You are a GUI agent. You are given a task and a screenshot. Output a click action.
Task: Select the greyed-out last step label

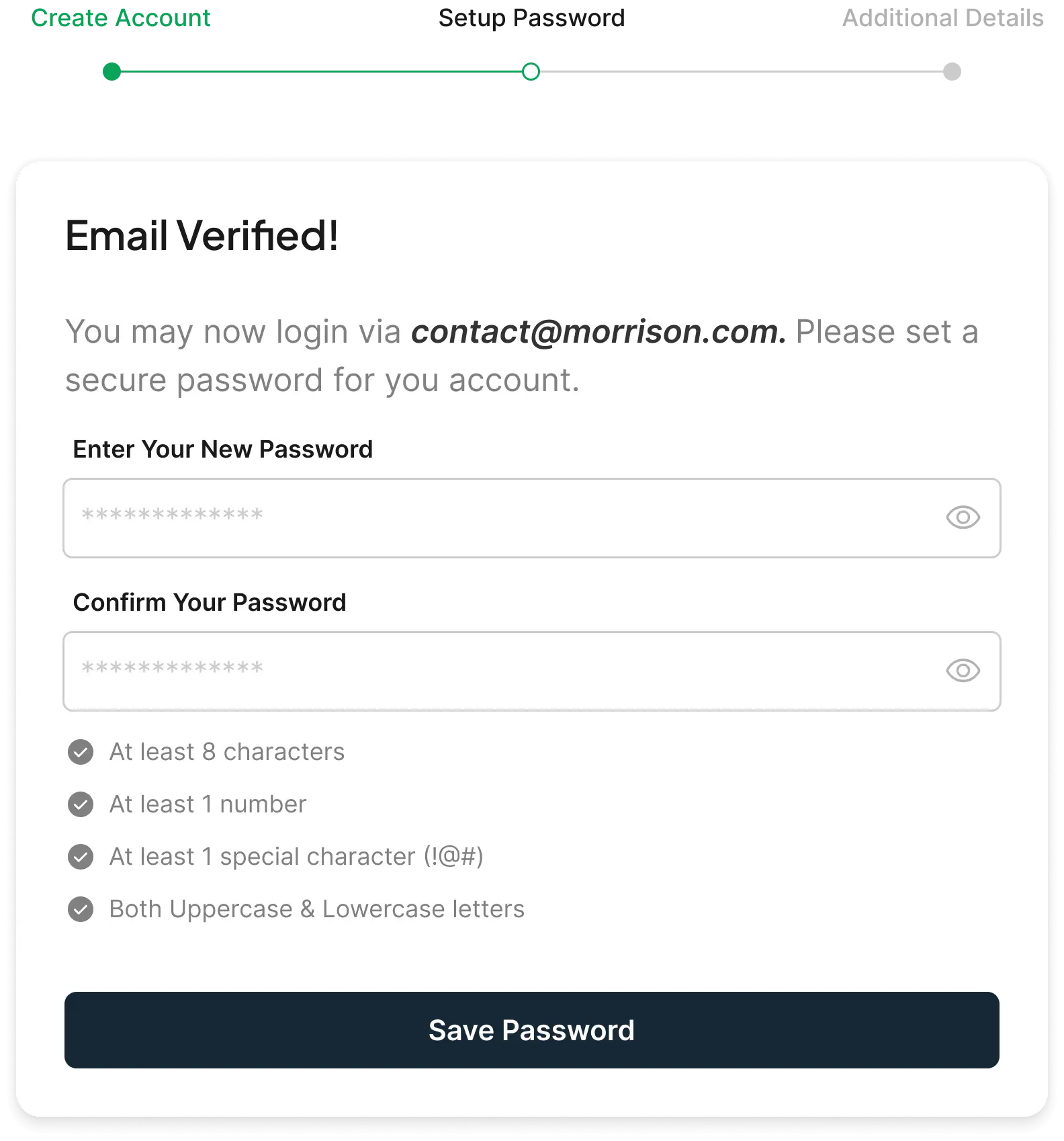tap(943, 17)
